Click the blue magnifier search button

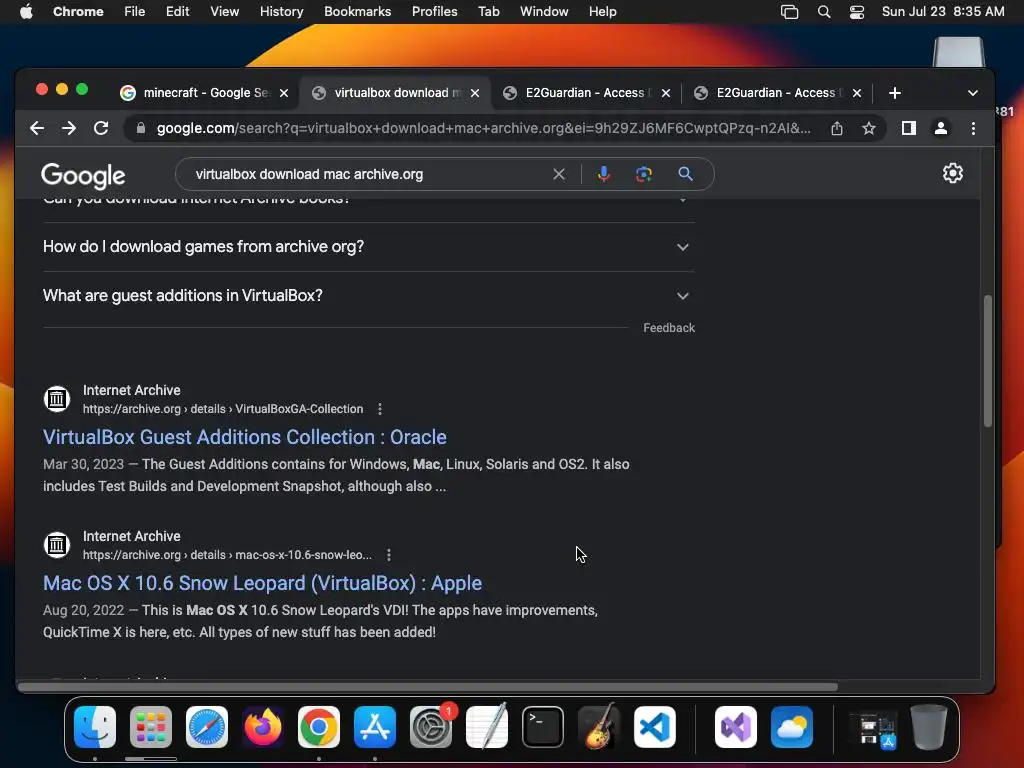[685, 174]
